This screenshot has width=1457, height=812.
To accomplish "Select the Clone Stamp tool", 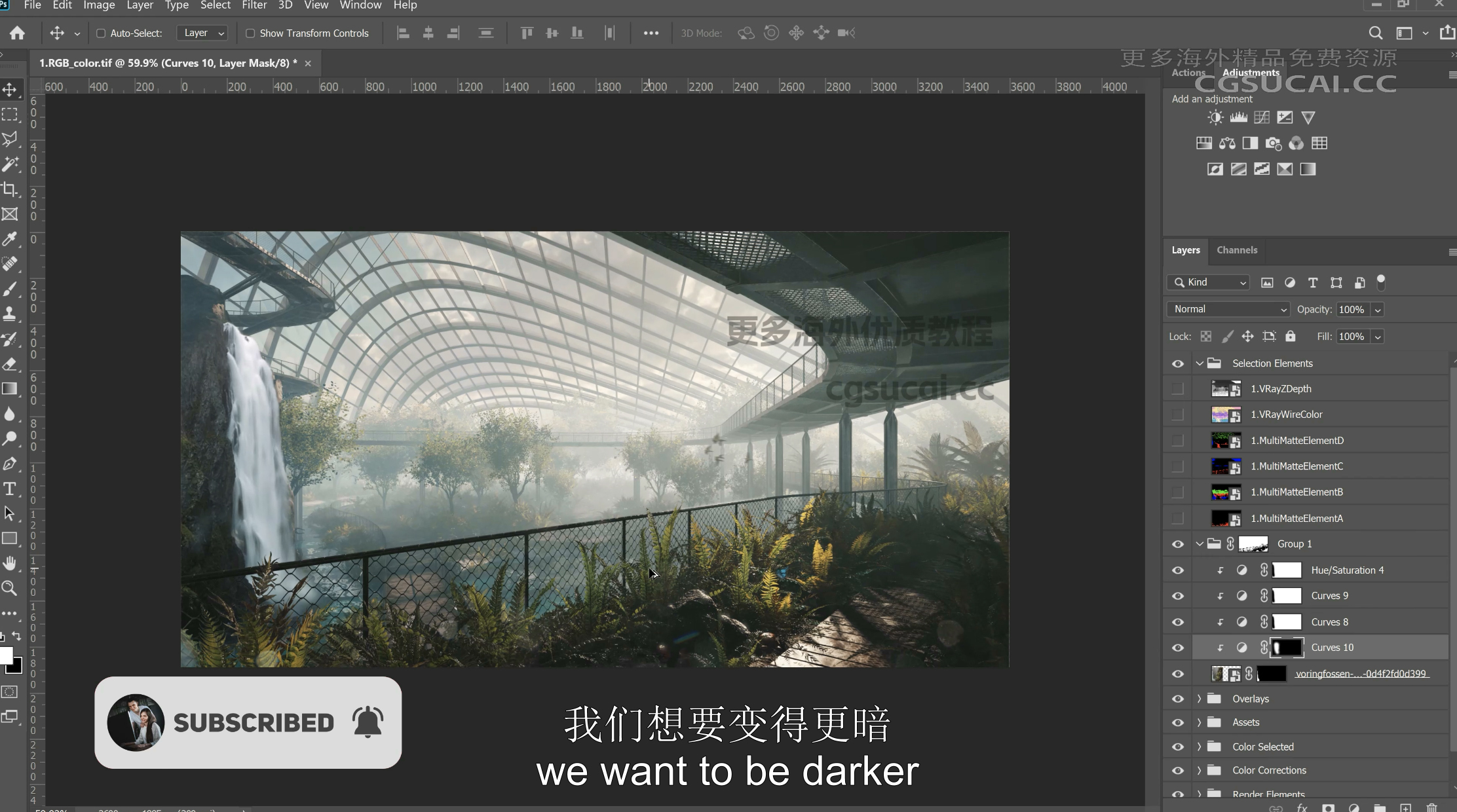I will coord(10,314).
